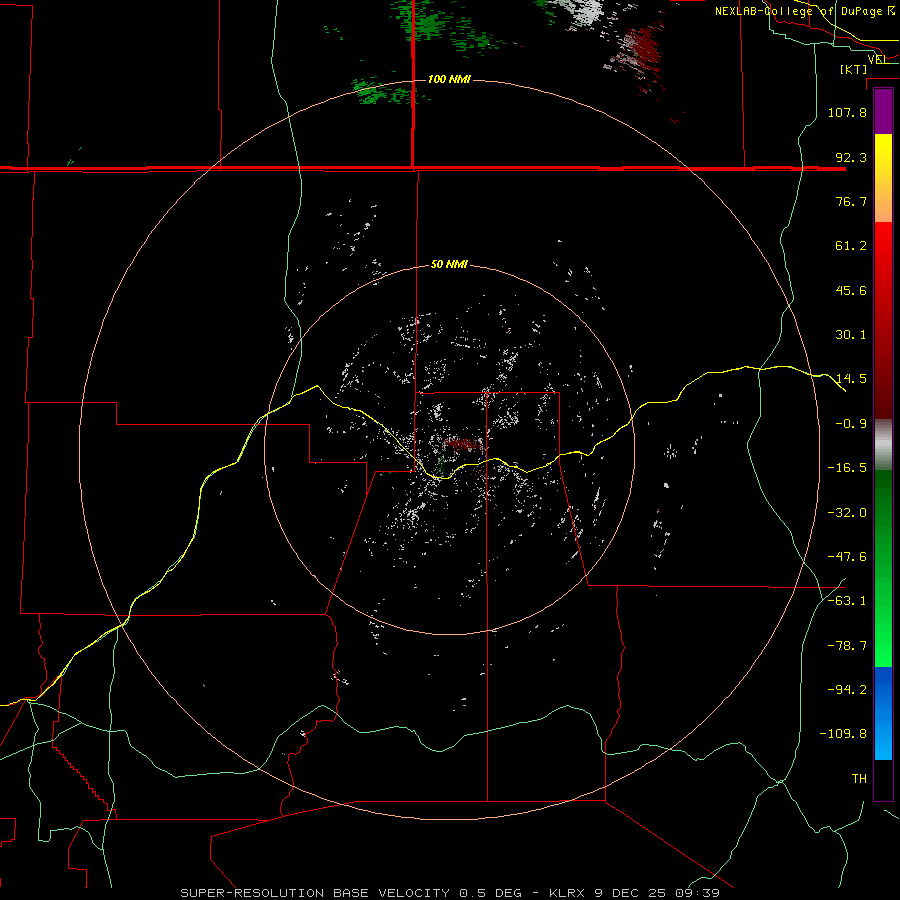
Task: Click the yellow-orange segment of the color bar
Action: pyautogui.click(x=883, y=178)
